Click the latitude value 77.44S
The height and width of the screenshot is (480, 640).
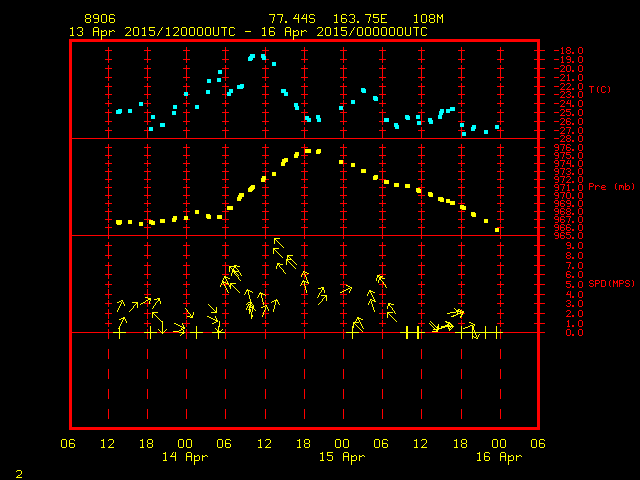click(x=292, y=19)
